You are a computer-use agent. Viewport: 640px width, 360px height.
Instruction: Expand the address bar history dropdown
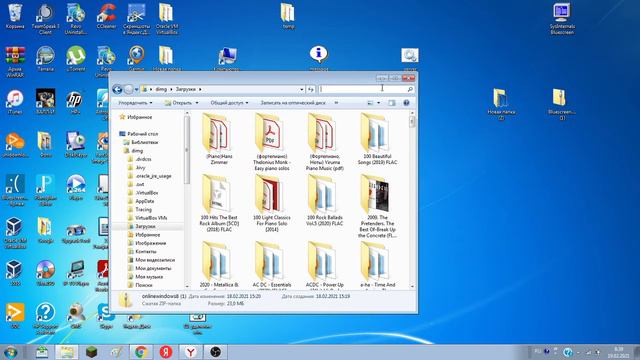302,89
